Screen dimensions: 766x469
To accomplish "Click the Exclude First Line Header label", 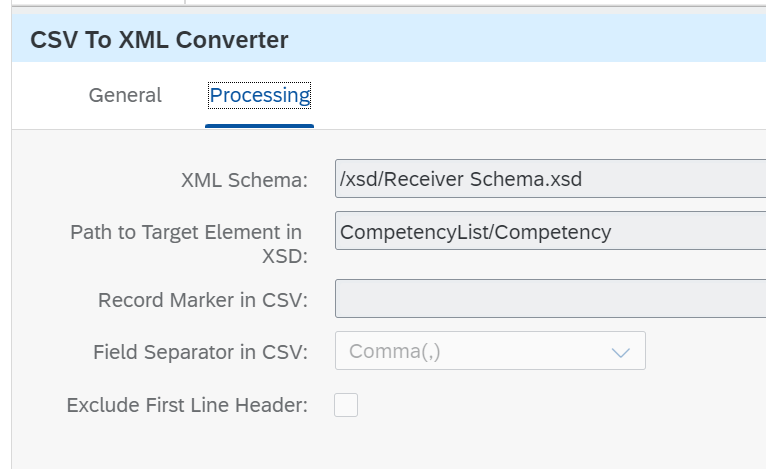I will click(x=187, y=406).
